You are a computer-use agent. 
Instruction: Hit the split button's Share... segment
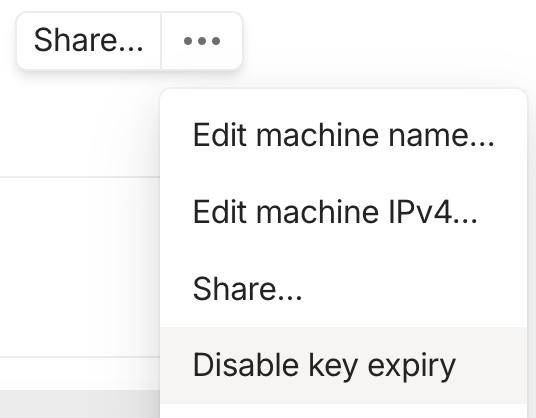coord(89,41)
